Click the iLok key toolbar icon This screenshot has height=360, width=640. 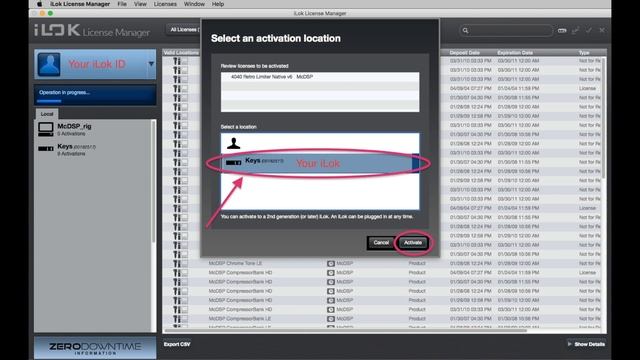562,30
